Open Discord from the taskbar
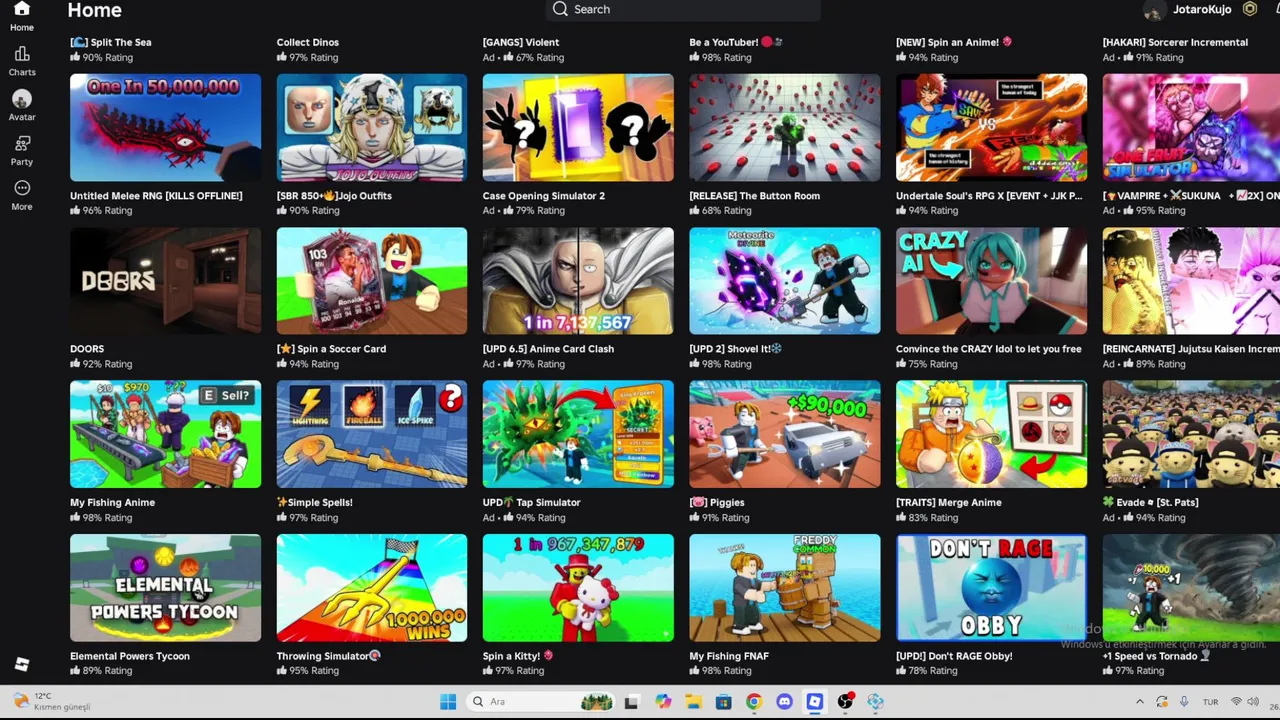1280x720 pixels. [784, 702]
